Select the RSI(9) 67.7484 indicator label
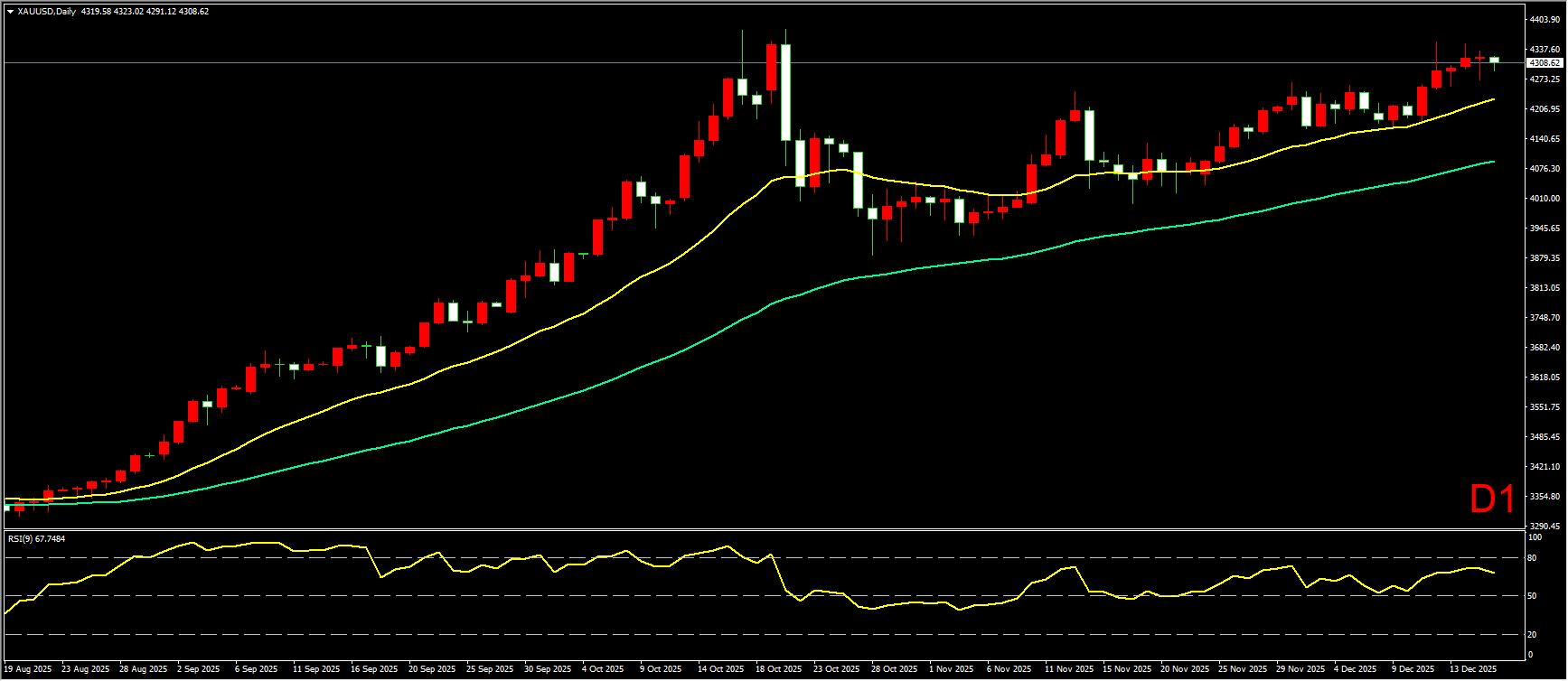Screen dimensions: 1568x681 (x=36, y=538)
